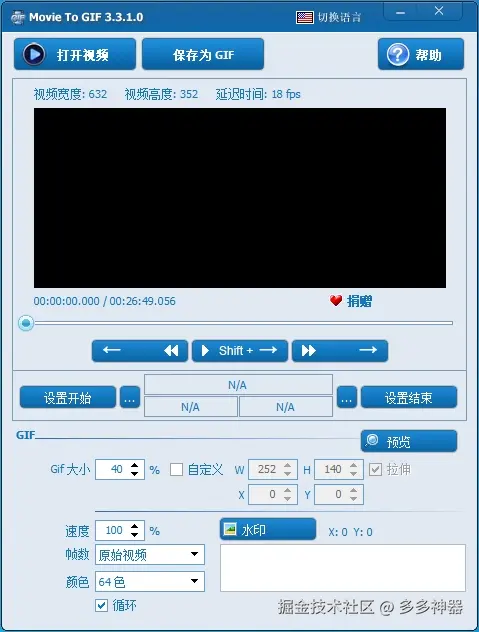Click the top N/A duration field
479x632 pixels.
pos(238,385)
